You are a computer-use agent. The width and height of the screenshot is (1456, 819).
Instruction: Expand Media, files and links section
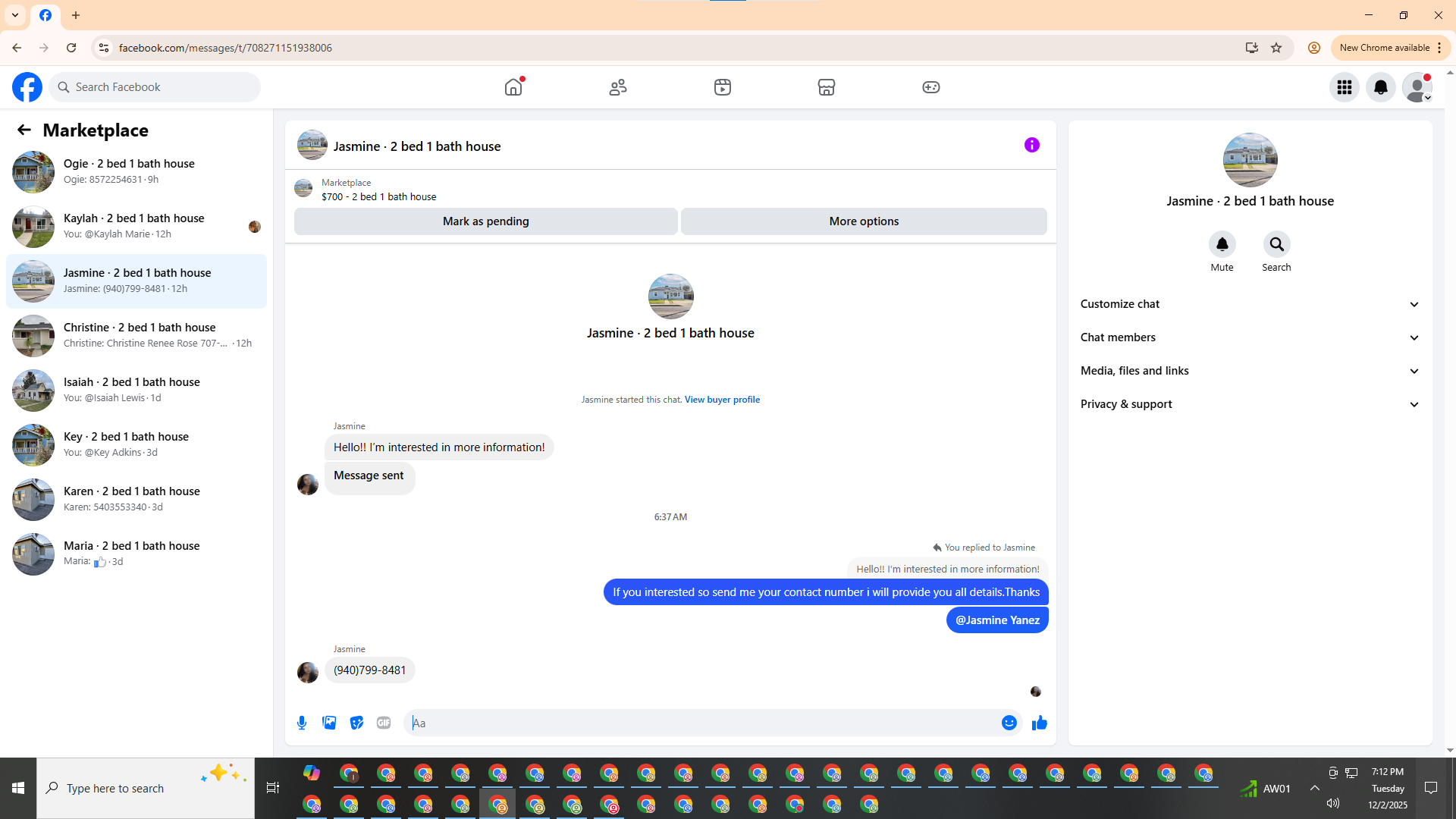point(1249,371)
